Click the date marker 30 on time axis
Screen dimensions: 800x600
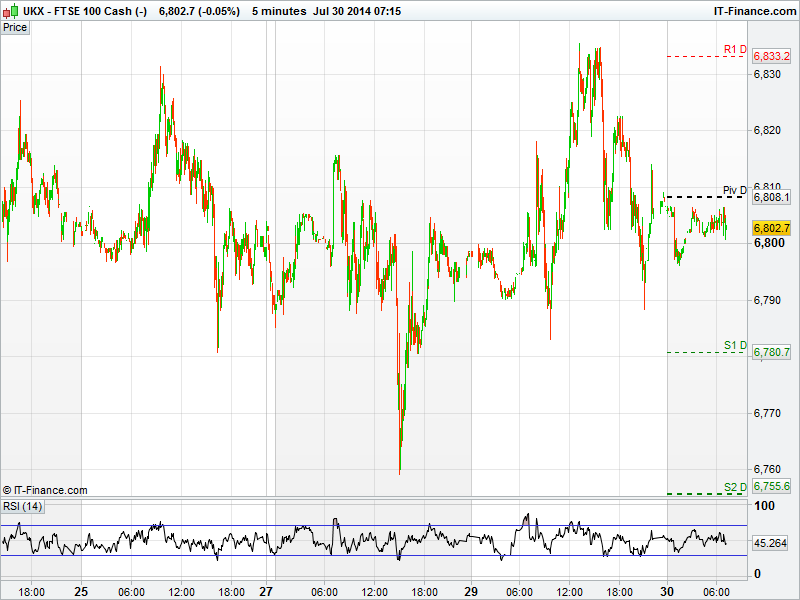667,591
